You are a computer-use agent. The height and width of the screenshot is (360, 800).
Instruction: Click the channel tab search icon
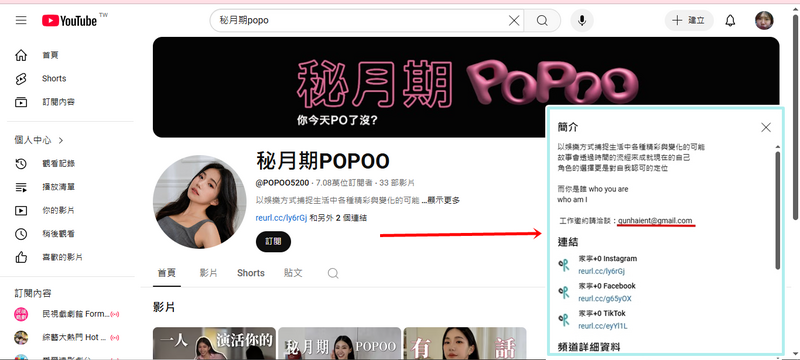click(x=333, y=273)
